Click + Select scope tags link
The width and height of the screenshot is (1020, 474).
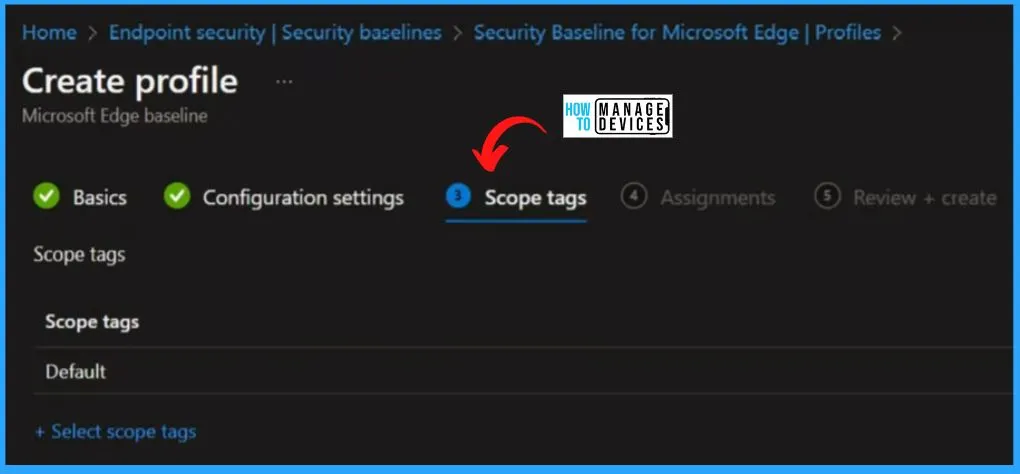click(115, 431)
